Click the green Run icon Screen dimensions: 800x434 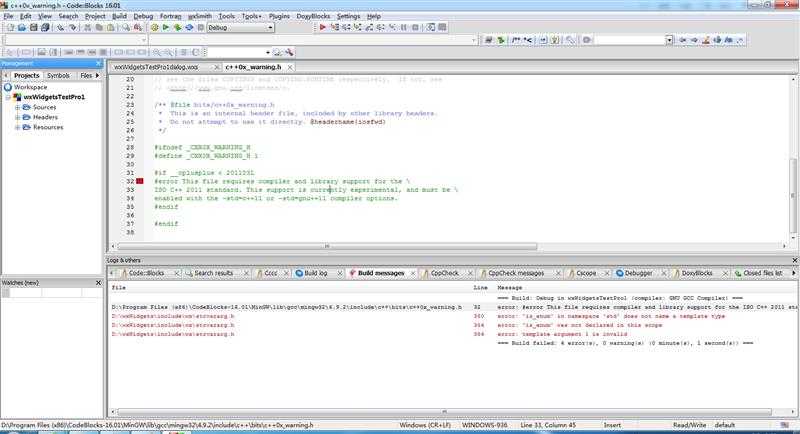(165, 28)
